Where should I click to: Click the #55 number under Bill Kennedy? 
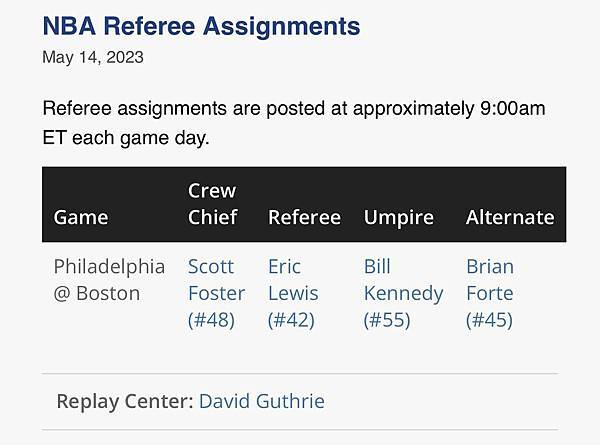387,320
